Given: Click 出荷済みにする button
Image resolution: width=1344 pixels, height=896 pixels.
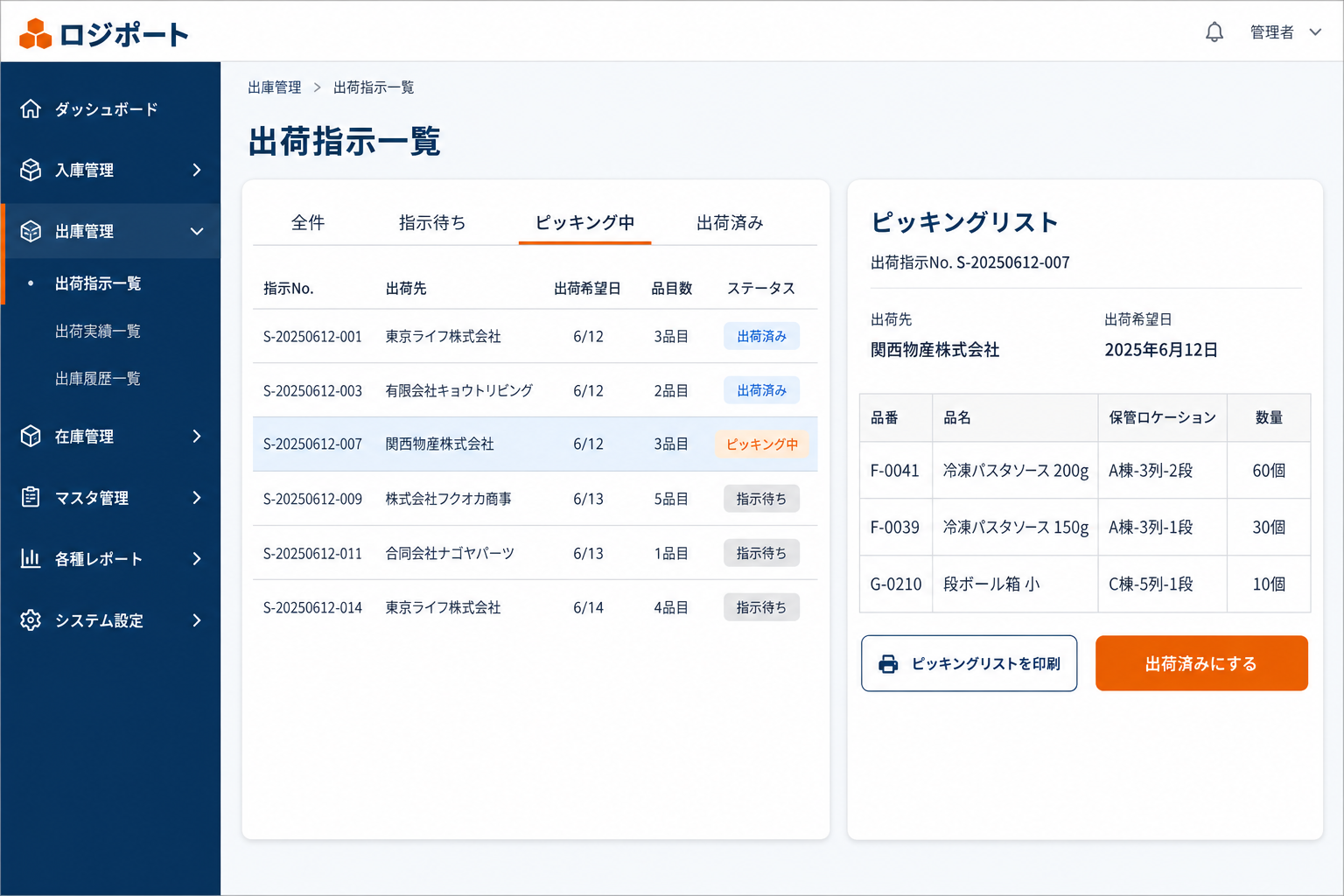Looking at the screenshot, I should point(1201,663).
